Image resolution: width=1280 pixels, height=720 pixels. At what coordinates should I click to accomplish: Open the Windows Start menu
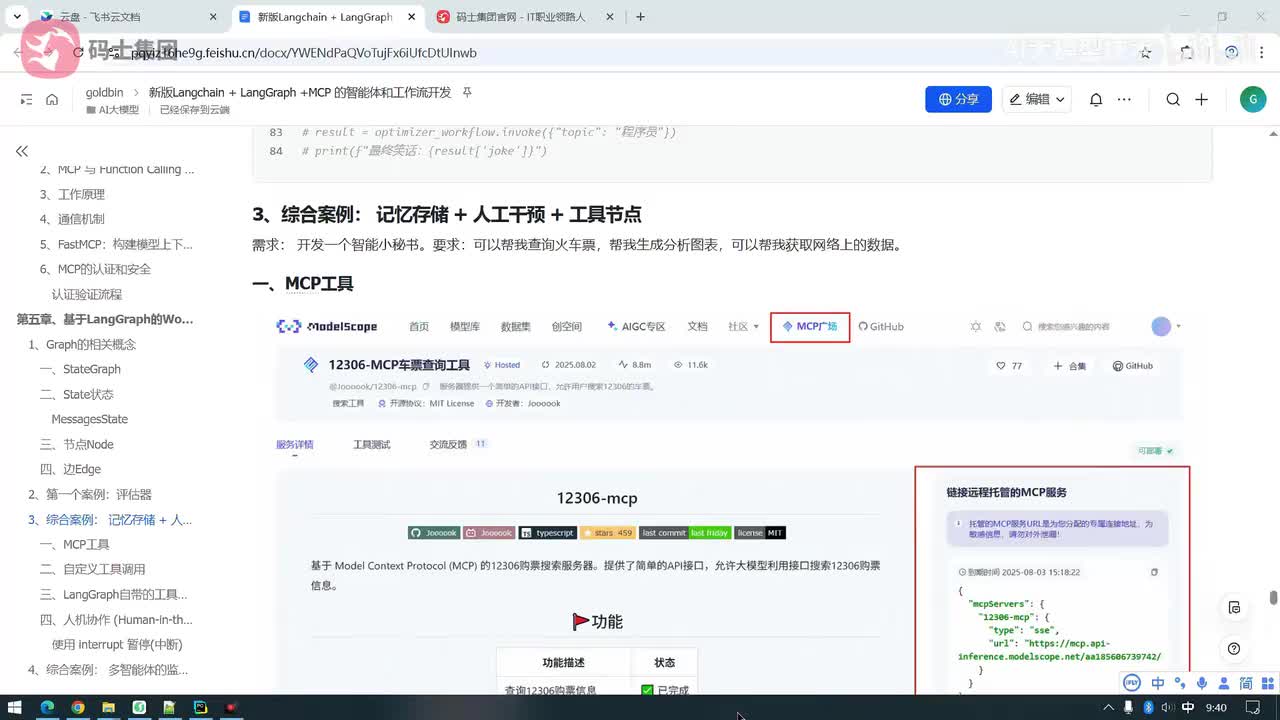coord(16,707)
